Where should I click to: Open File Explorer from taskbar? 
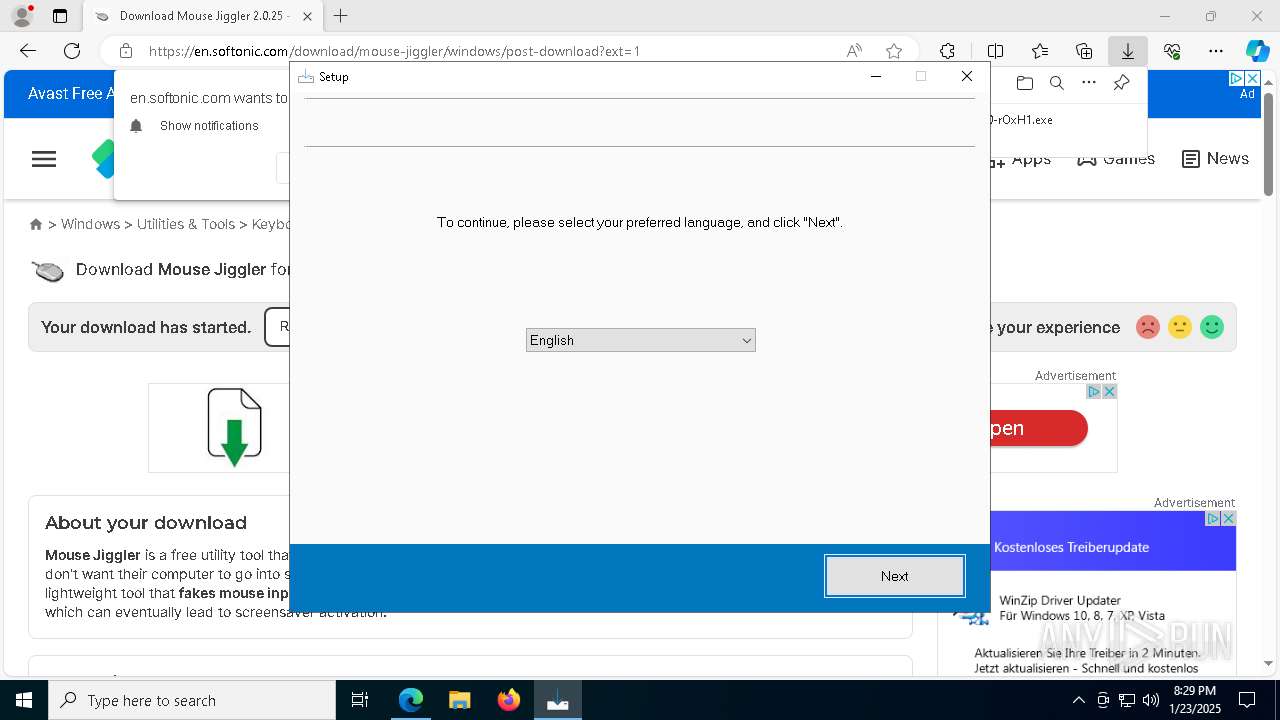tap(459, 700)
